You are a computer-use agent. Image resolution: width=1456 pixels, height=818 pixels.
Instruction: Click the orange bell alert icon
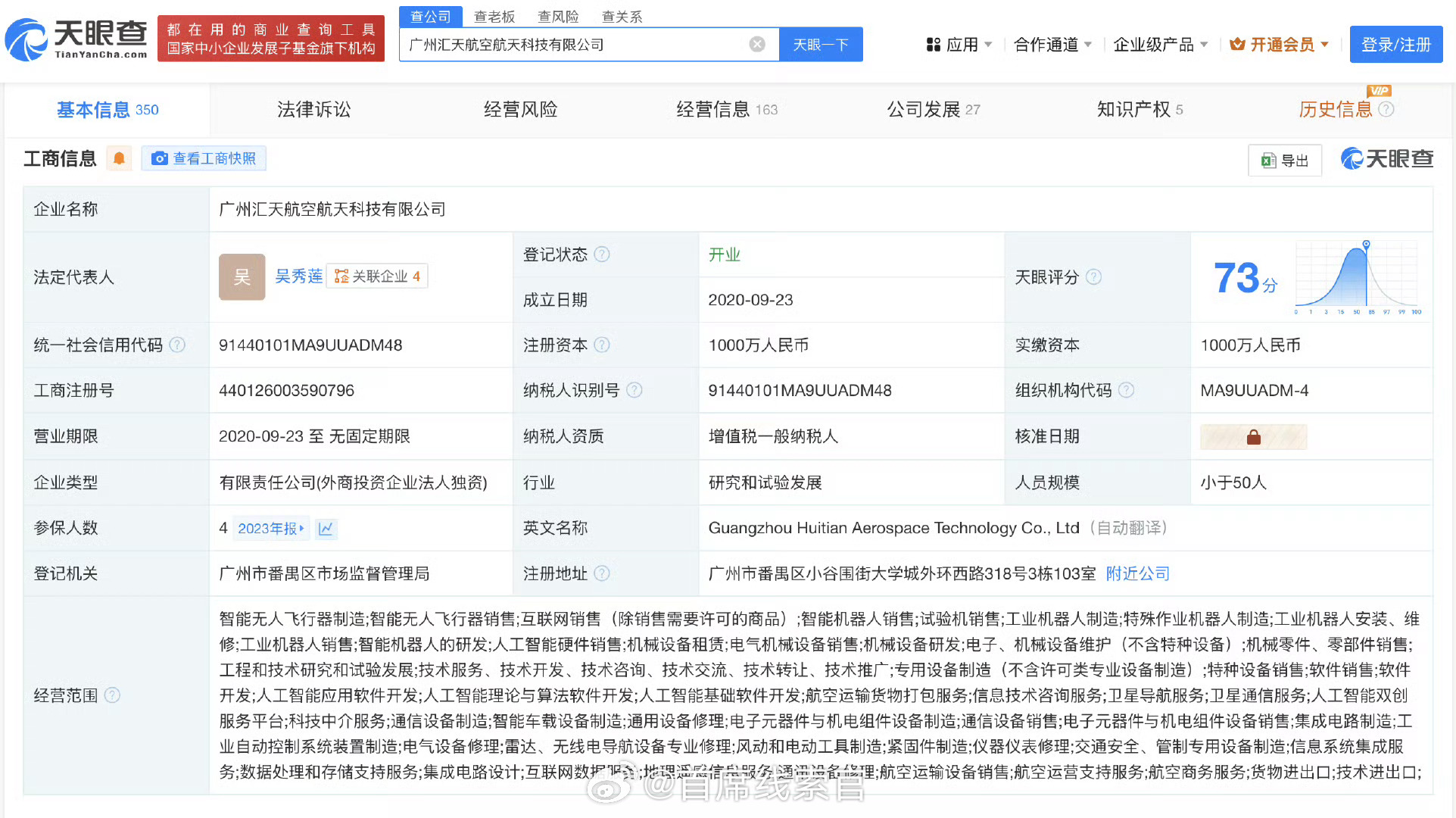pos(119,158)
